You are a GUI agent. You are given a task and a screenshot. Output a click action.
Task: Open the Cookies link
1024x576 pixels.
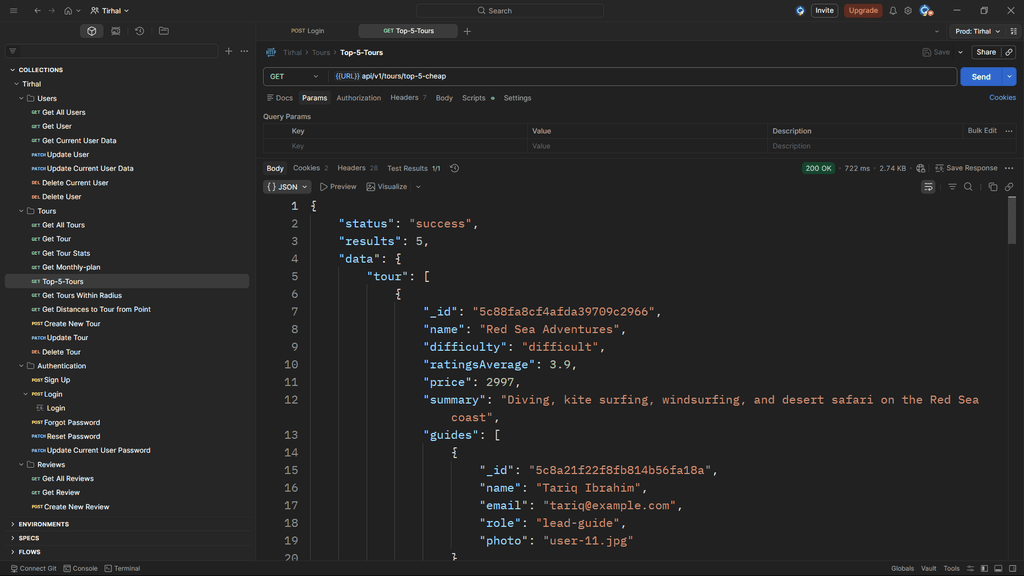pyautogui.click(x=1002, y=98)
